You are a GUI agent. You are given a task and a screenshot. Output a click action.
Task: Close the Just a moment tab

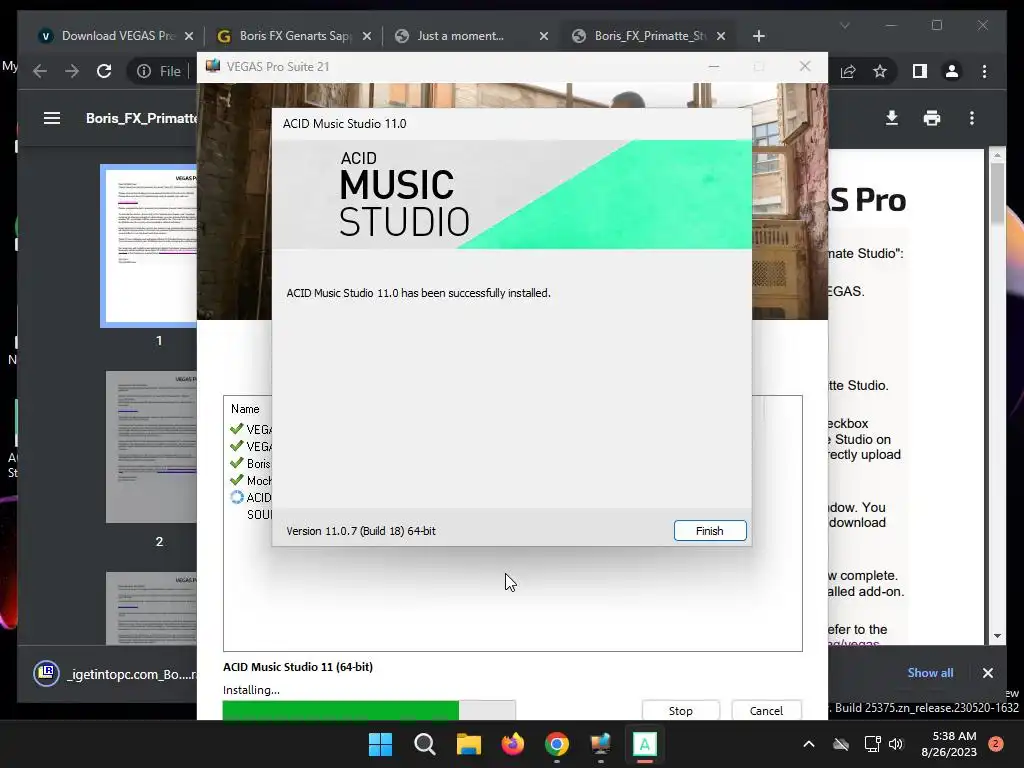[x=543, y=36]
